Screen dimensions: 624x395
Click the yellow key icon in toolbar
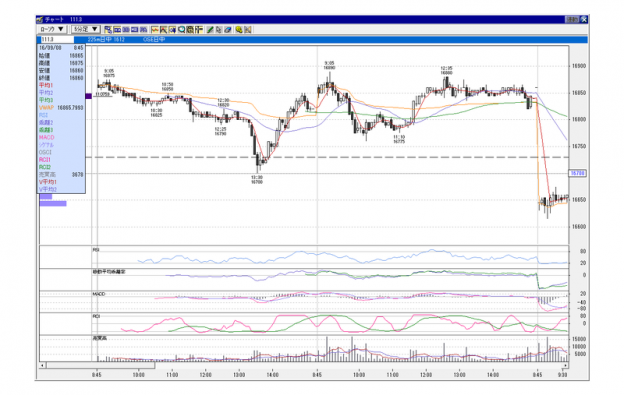click(x=239, y=29)
